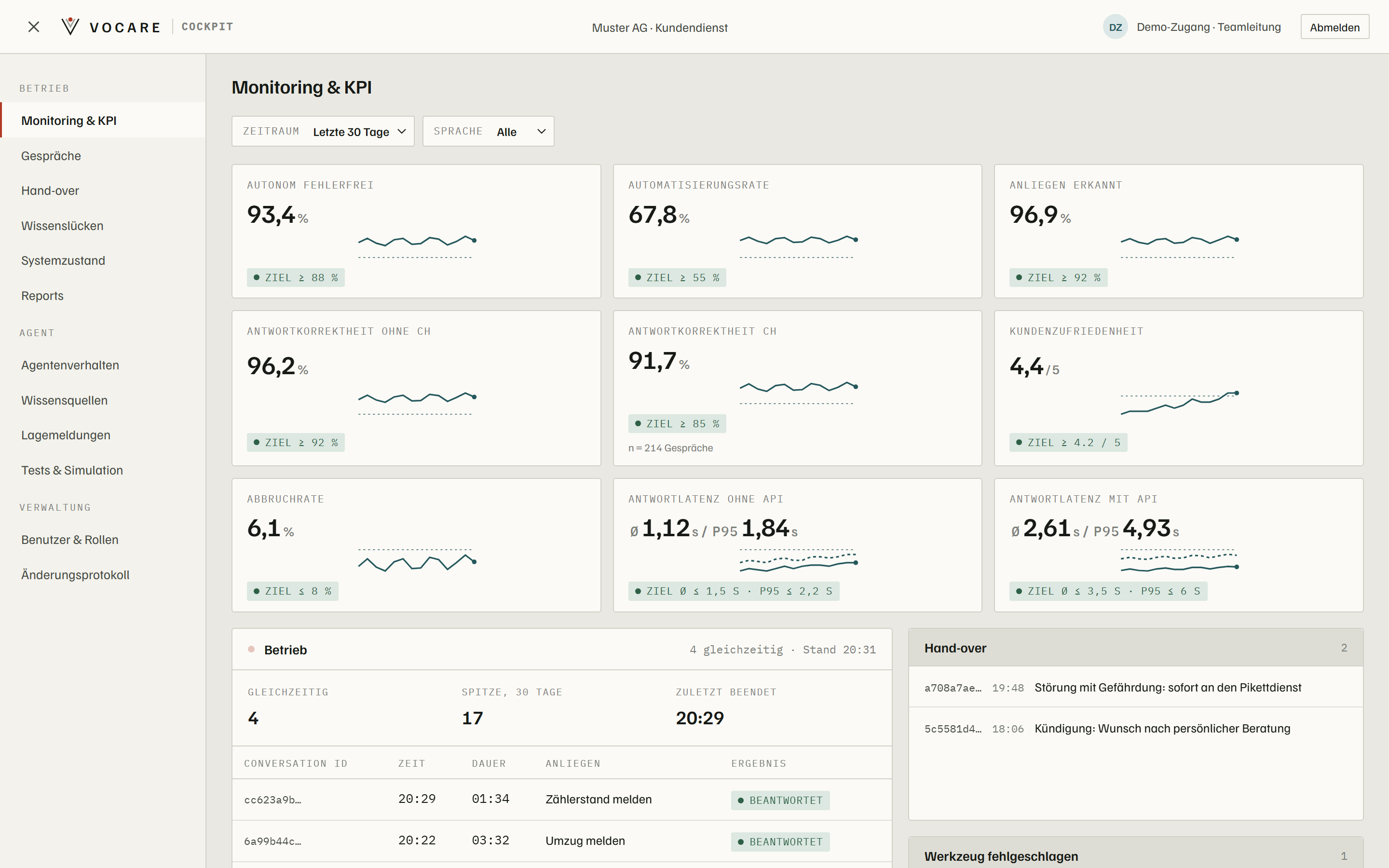Open hand-over a708a7ae… Störung mit Gefährdung
The height and width of the screenshot is (868, 1389).
point(1135,687)
